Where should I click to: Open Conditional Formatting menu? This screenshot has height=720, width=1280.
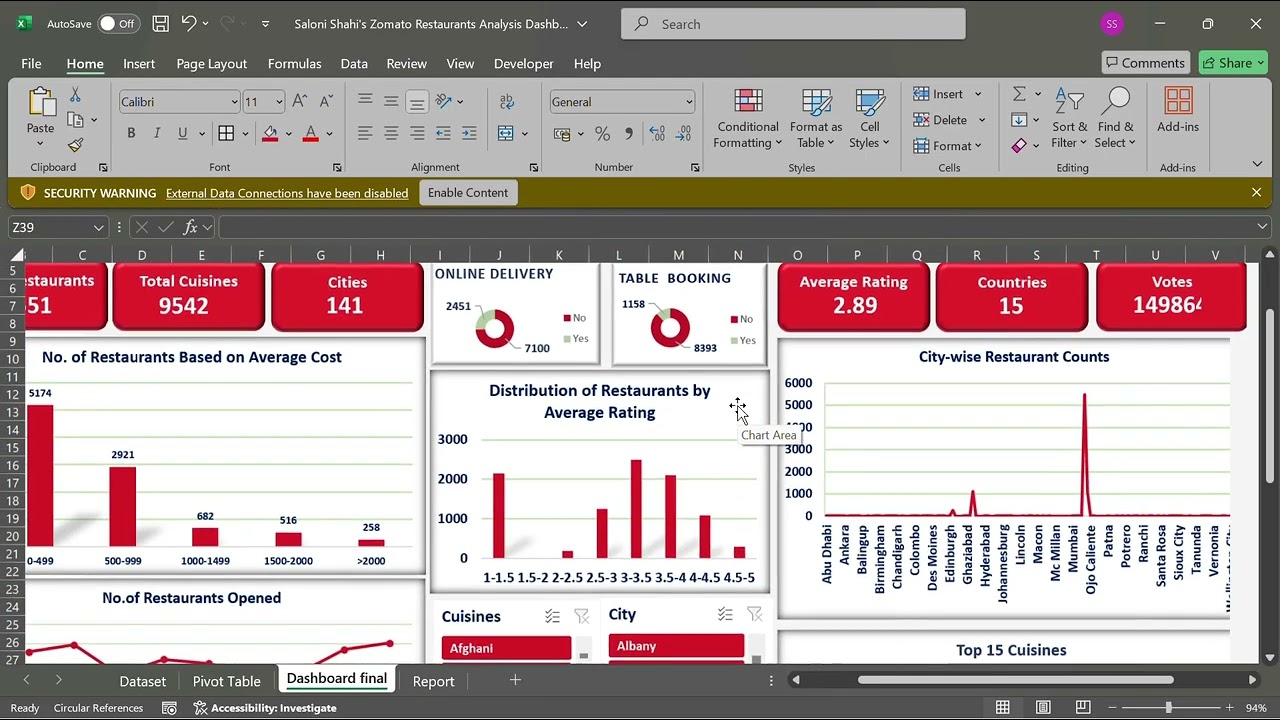[x=747, y=119]
